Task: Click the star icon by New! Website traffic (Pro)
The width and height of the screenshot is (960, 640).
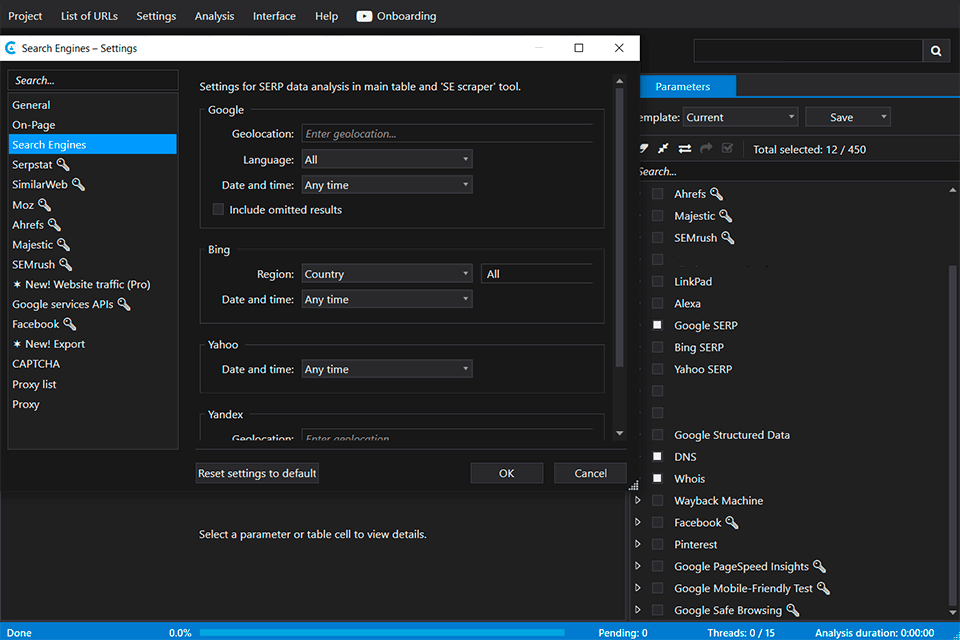Action: point(17,284)
